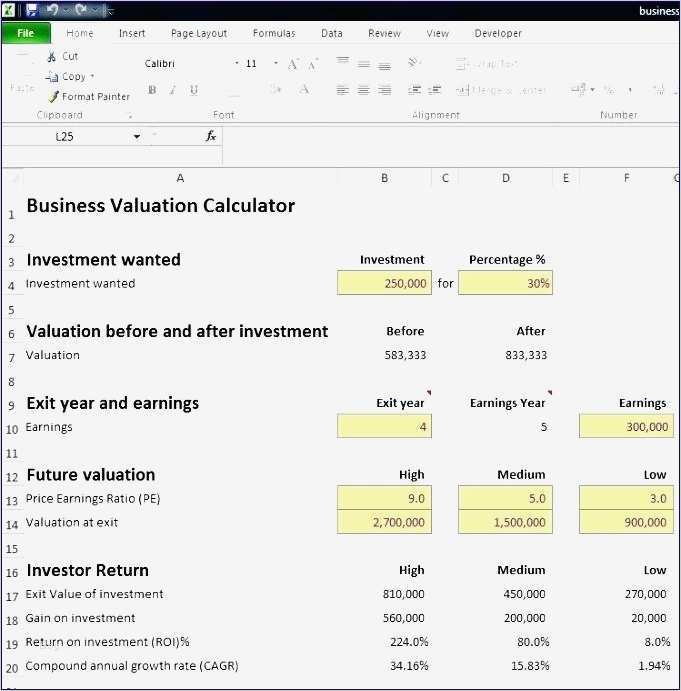This screenshot has width=681, height=691.
Task: Select row 10 header
Action: tap(12, 429)
